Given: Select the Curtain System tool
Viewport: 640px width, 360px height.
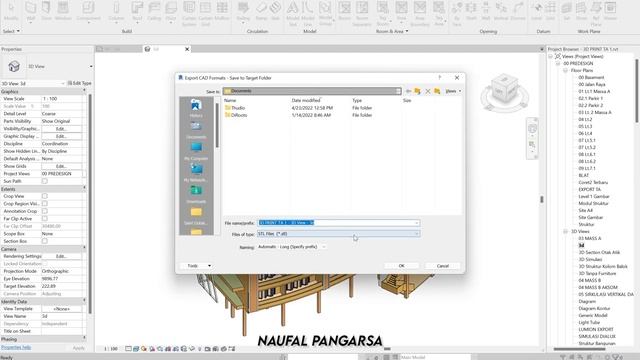Looking at the screenshot, I should (189, 13).
